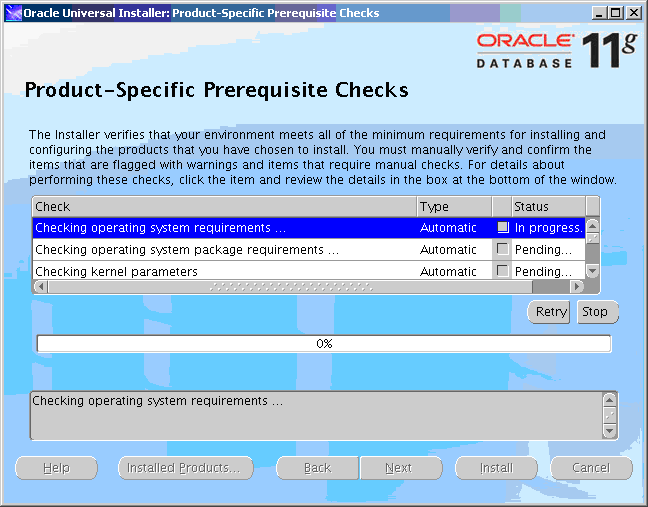Click the Oracle Database 11g logo
Screen dimensions: 648x507
555,49
